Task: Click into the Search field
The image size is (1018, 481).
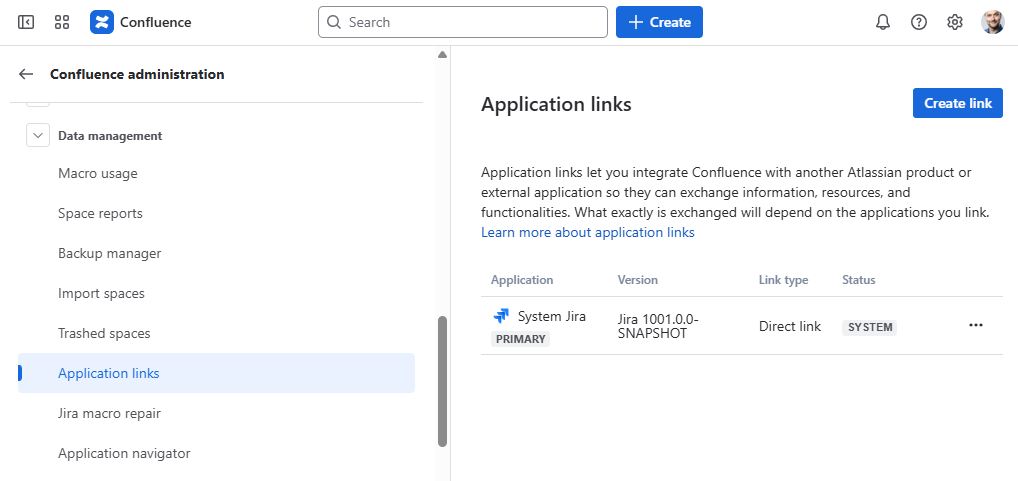Action: [x=470, y=22]
